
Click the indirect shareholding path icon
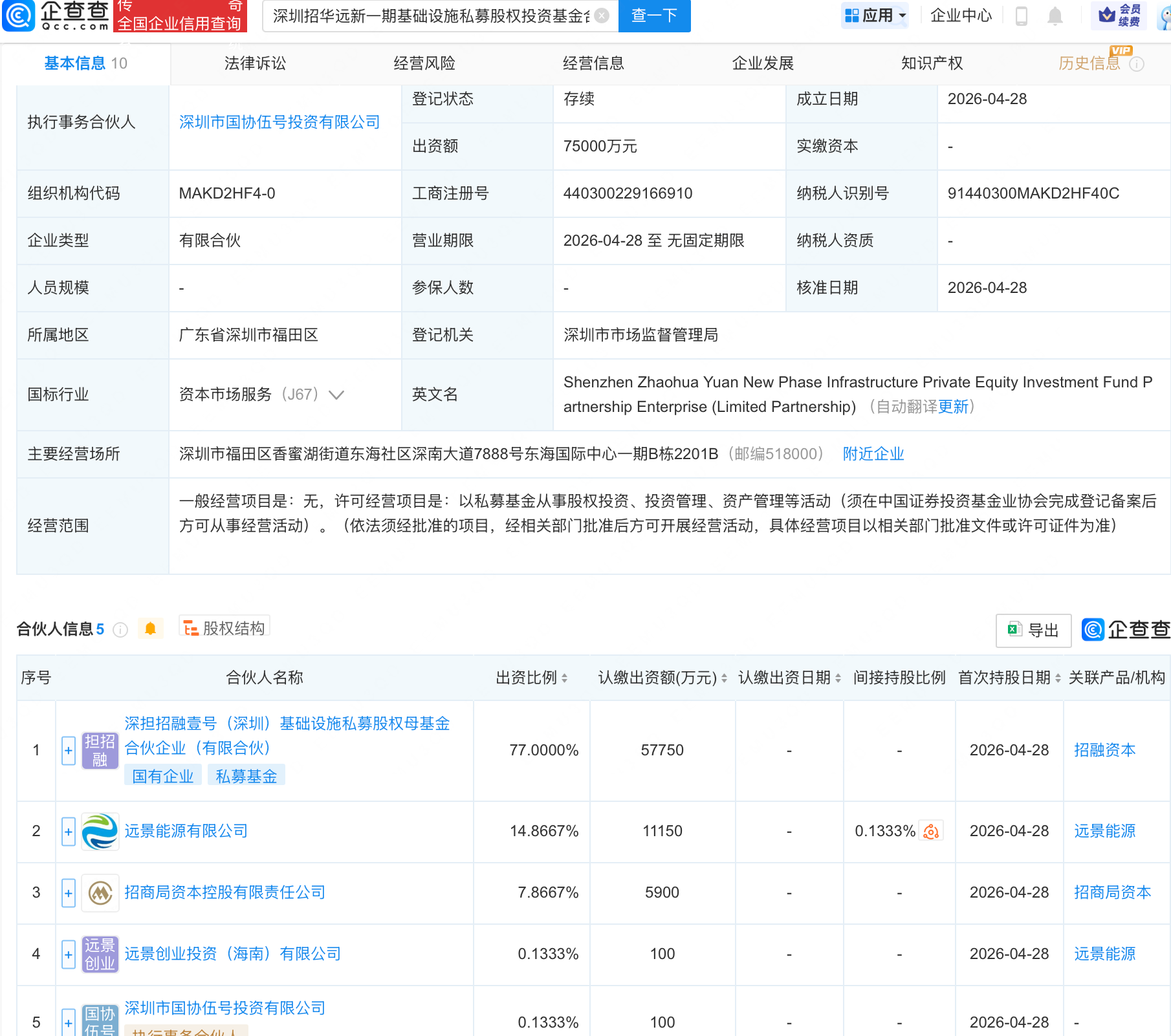coord(931,831)
